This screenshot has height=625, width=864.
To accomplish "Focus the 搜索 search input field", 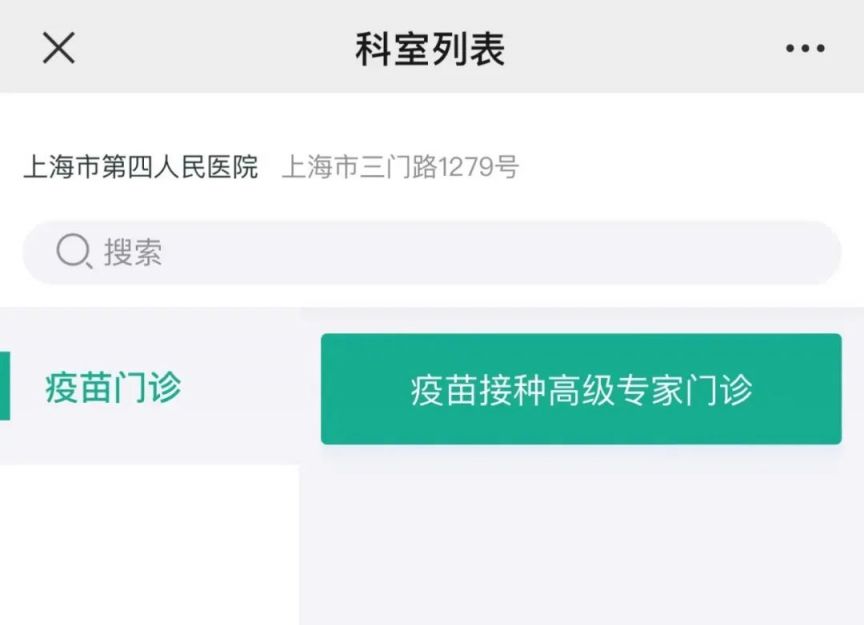I will pyautogui.click(x=431, y=252).
